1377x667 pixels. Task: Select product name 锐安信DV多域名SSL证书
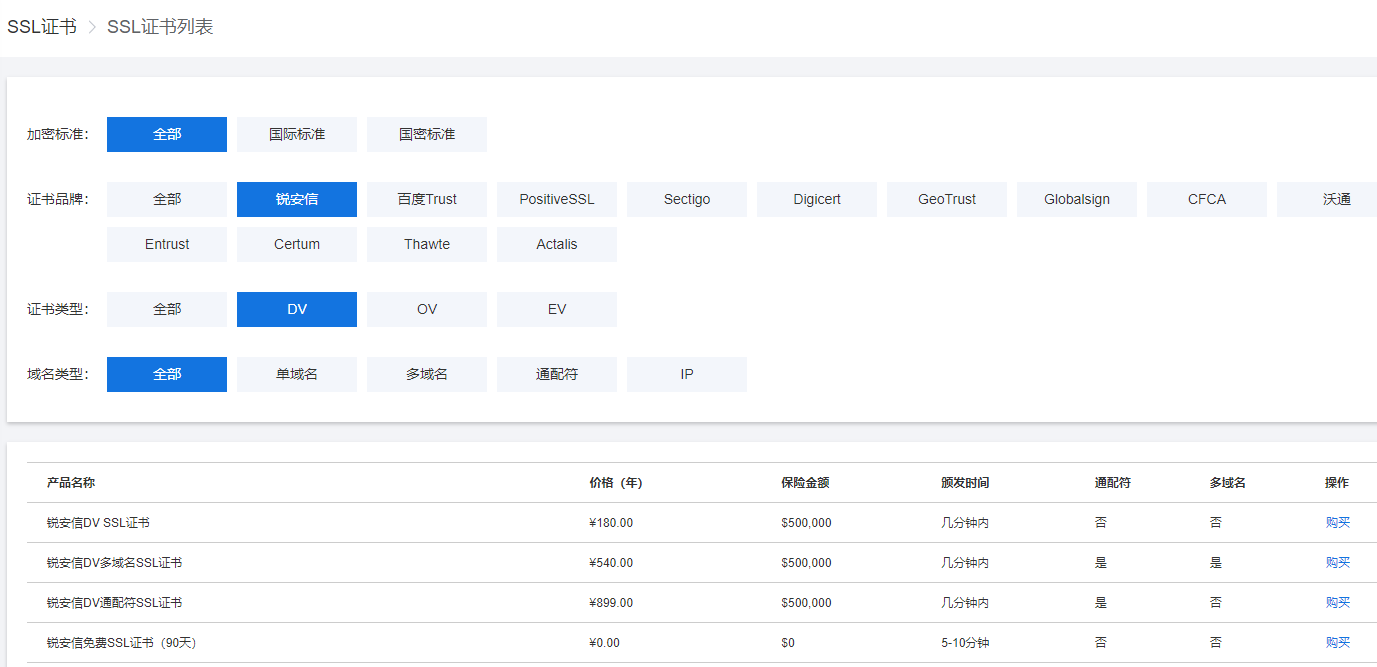click(x=114, y=562)
